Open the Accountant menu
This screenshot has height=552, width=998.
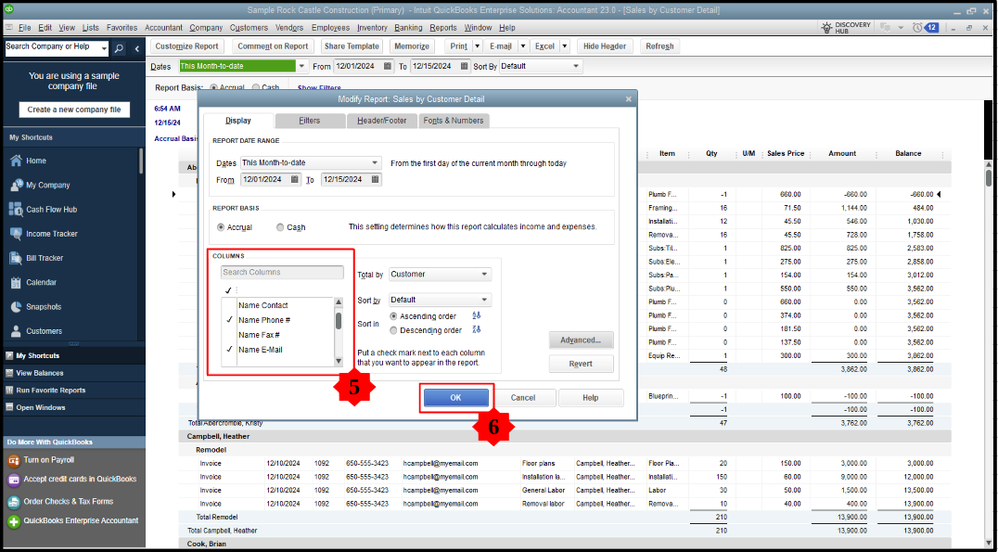[x=164, y=28]
